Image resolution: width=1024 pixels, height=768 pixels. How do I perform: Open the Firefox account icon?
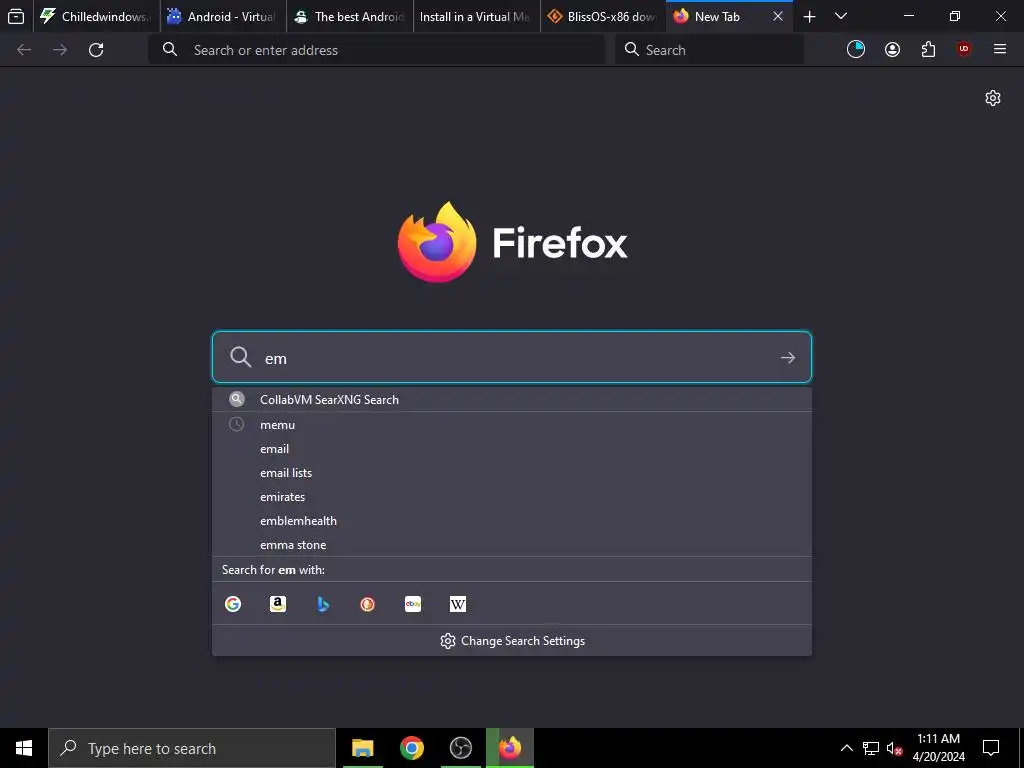coord(892,50)
